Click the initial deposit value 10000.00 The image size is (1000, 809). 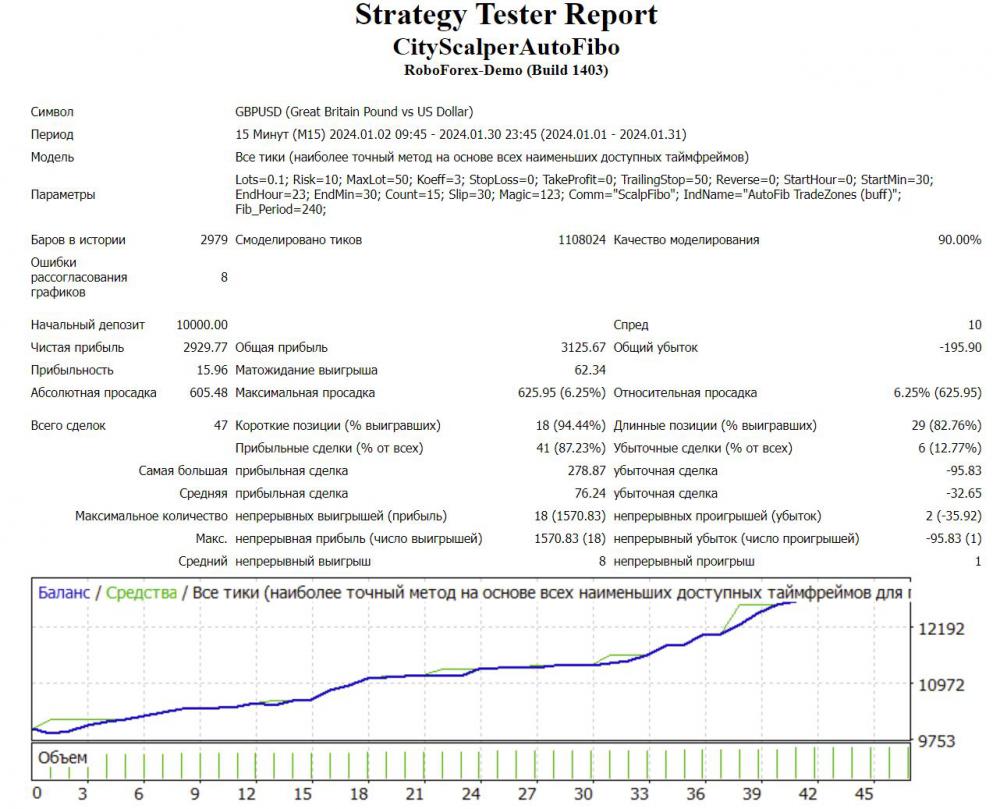pyautogui.click(x=202, y=325)
